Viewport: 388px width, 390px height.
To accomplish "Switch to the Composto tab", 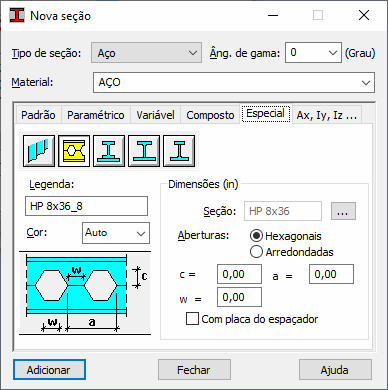I will [210, 115].
